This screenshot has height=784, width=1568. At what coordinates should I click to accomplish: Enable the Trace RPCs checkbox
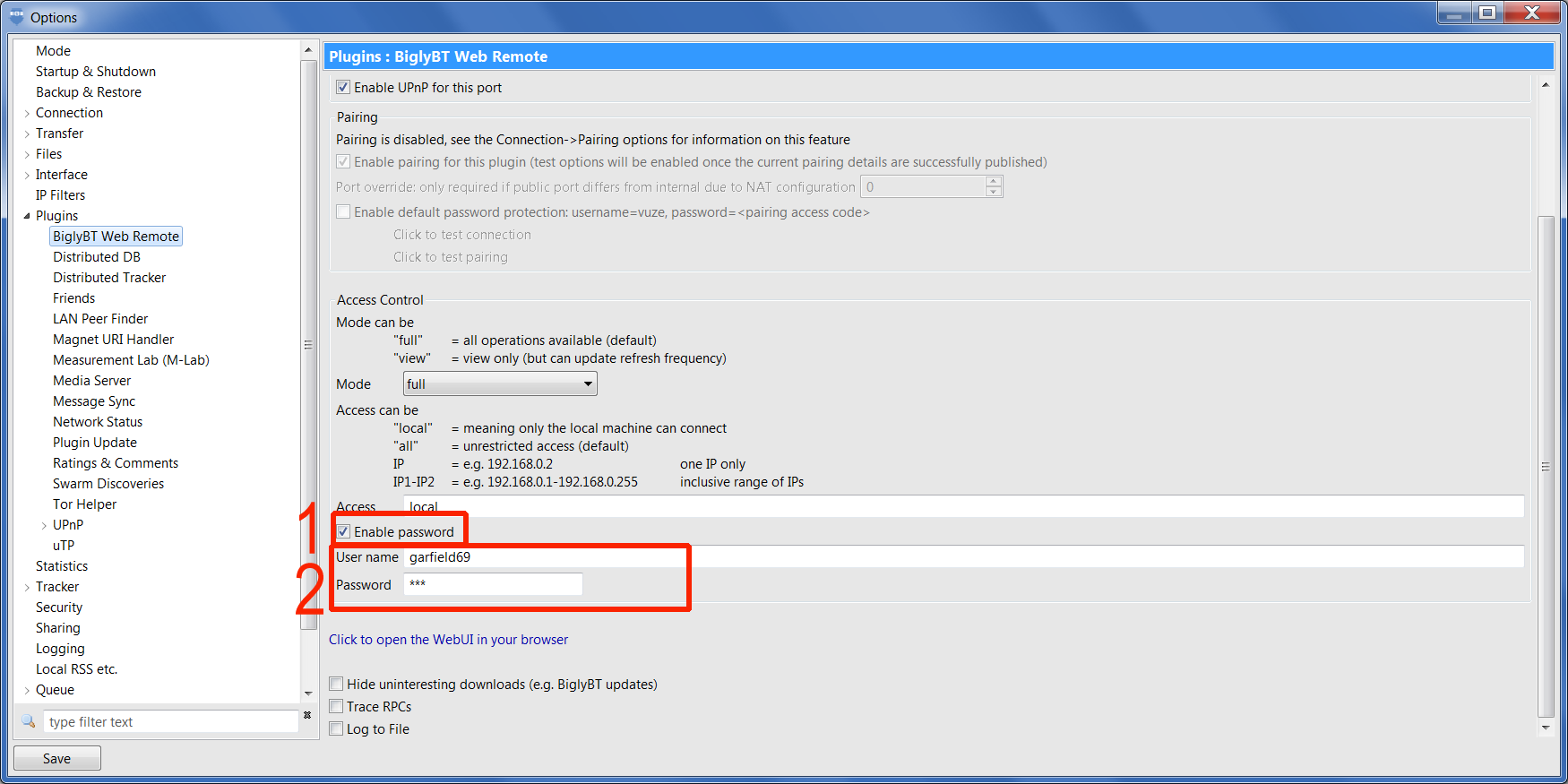336,706
